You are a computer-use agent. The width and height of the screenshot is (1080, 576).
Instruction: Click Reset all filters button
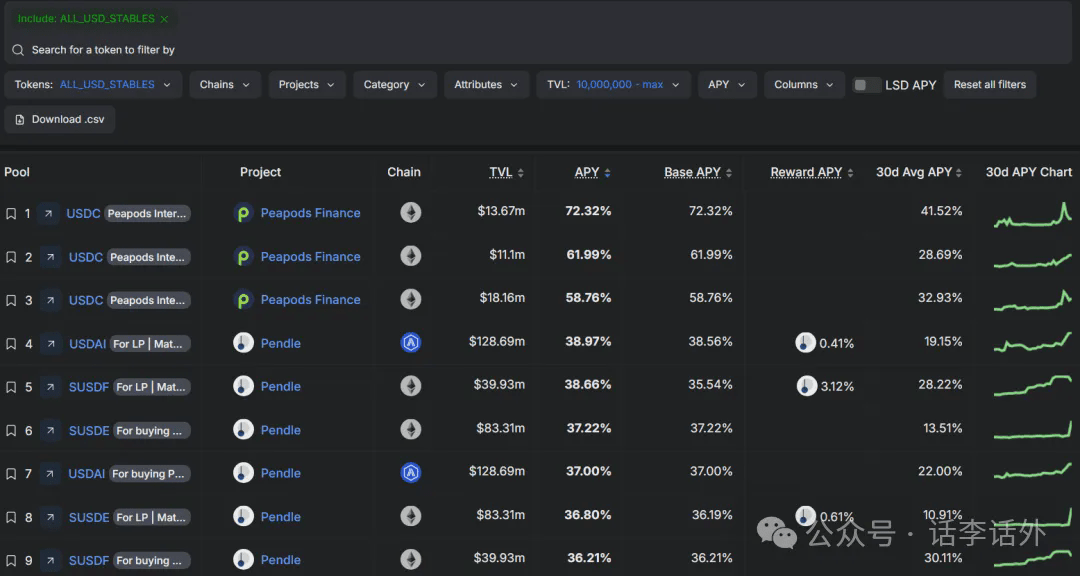coord(990,85)
